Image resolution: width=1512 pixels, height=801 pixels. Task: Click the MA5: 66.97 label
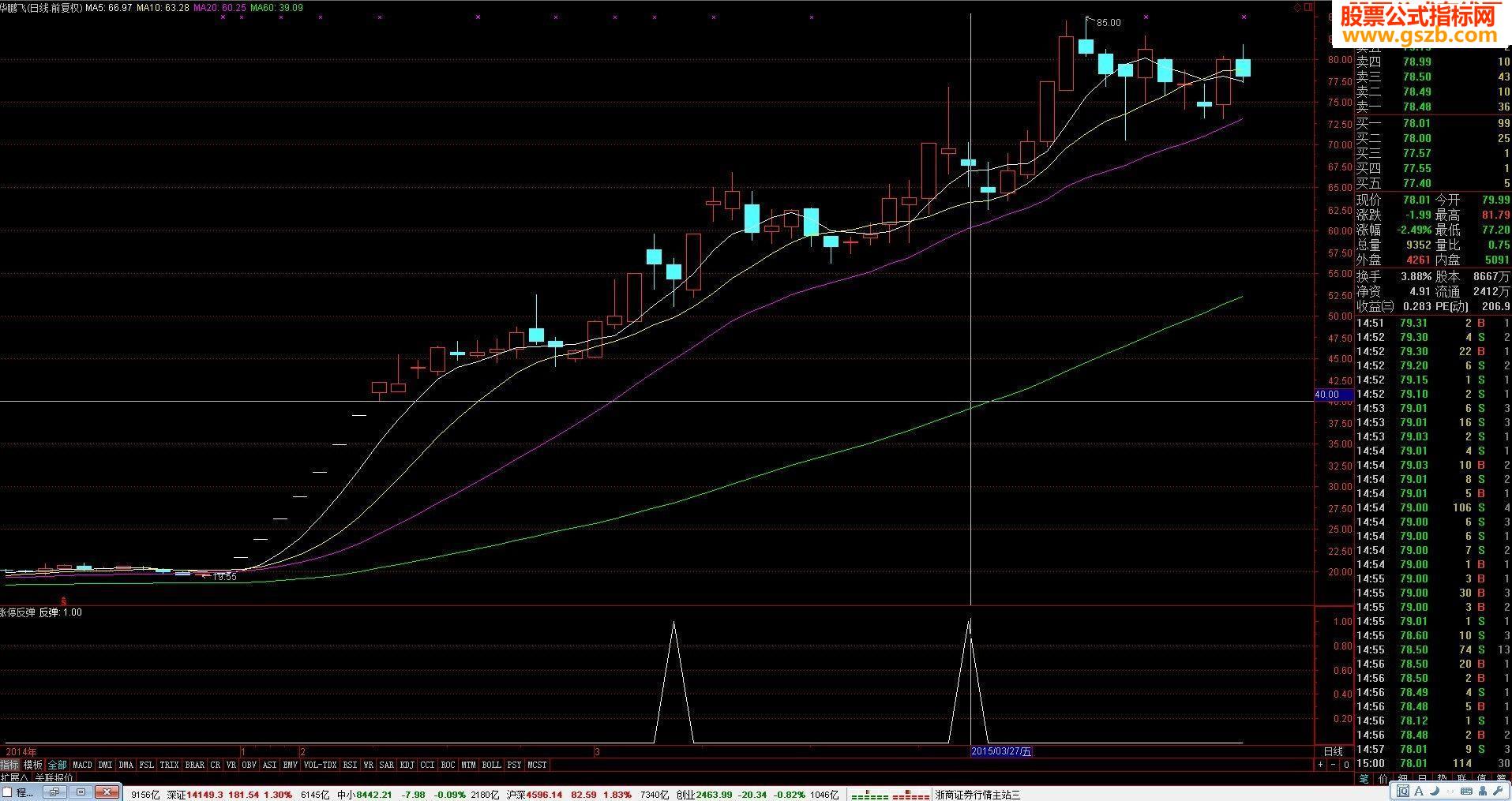(x=108, y=7)
